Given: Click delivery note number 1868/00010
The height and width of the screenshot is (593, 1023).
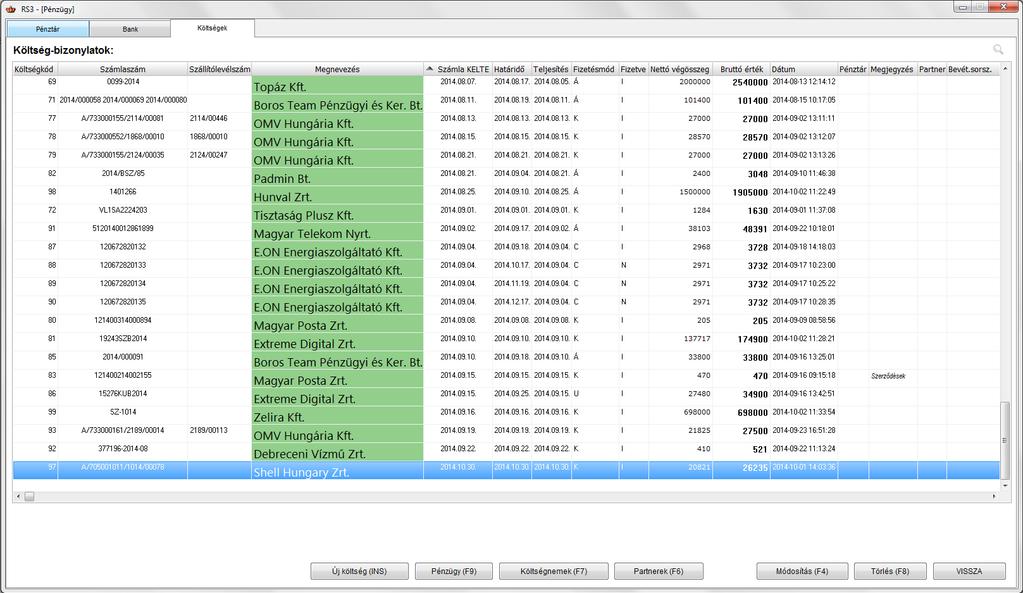Looking at the screenshot, I should (x=209, y=137).
